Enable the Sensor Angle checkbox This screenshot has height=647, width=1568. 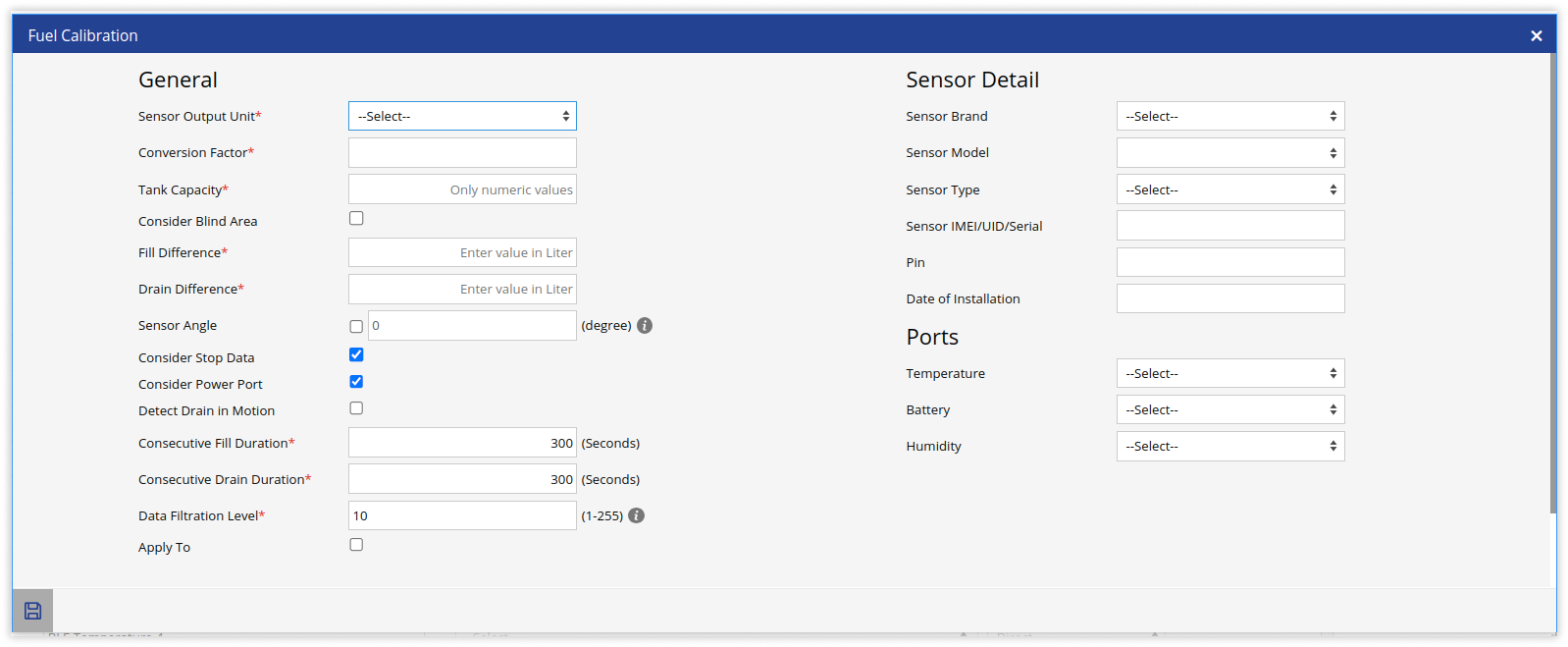356,327
